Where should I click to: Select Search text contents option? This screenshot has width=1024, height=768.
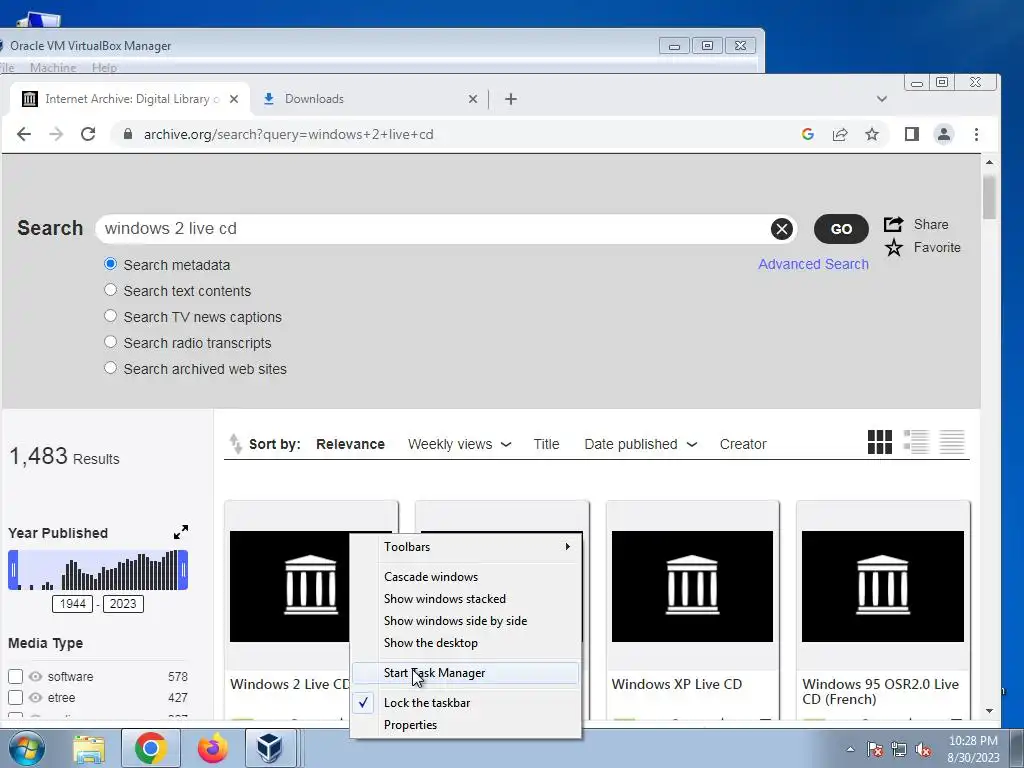(110, 290)
